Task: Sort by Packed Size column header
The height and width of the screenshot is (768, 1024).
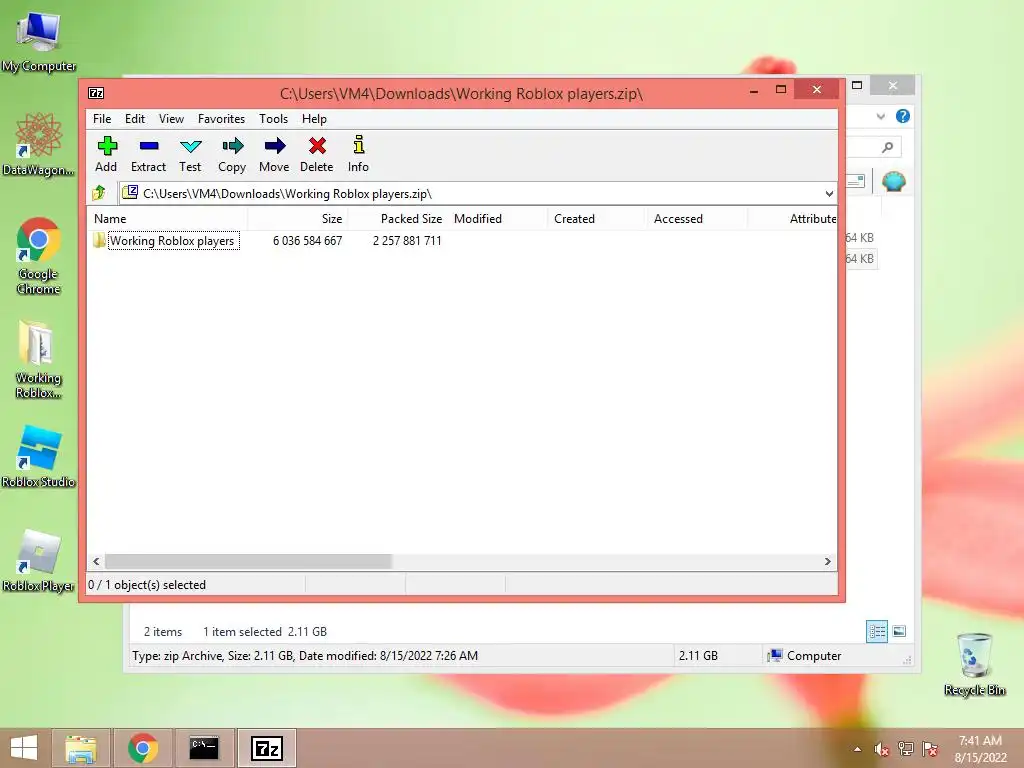Action: pos(397,219)
